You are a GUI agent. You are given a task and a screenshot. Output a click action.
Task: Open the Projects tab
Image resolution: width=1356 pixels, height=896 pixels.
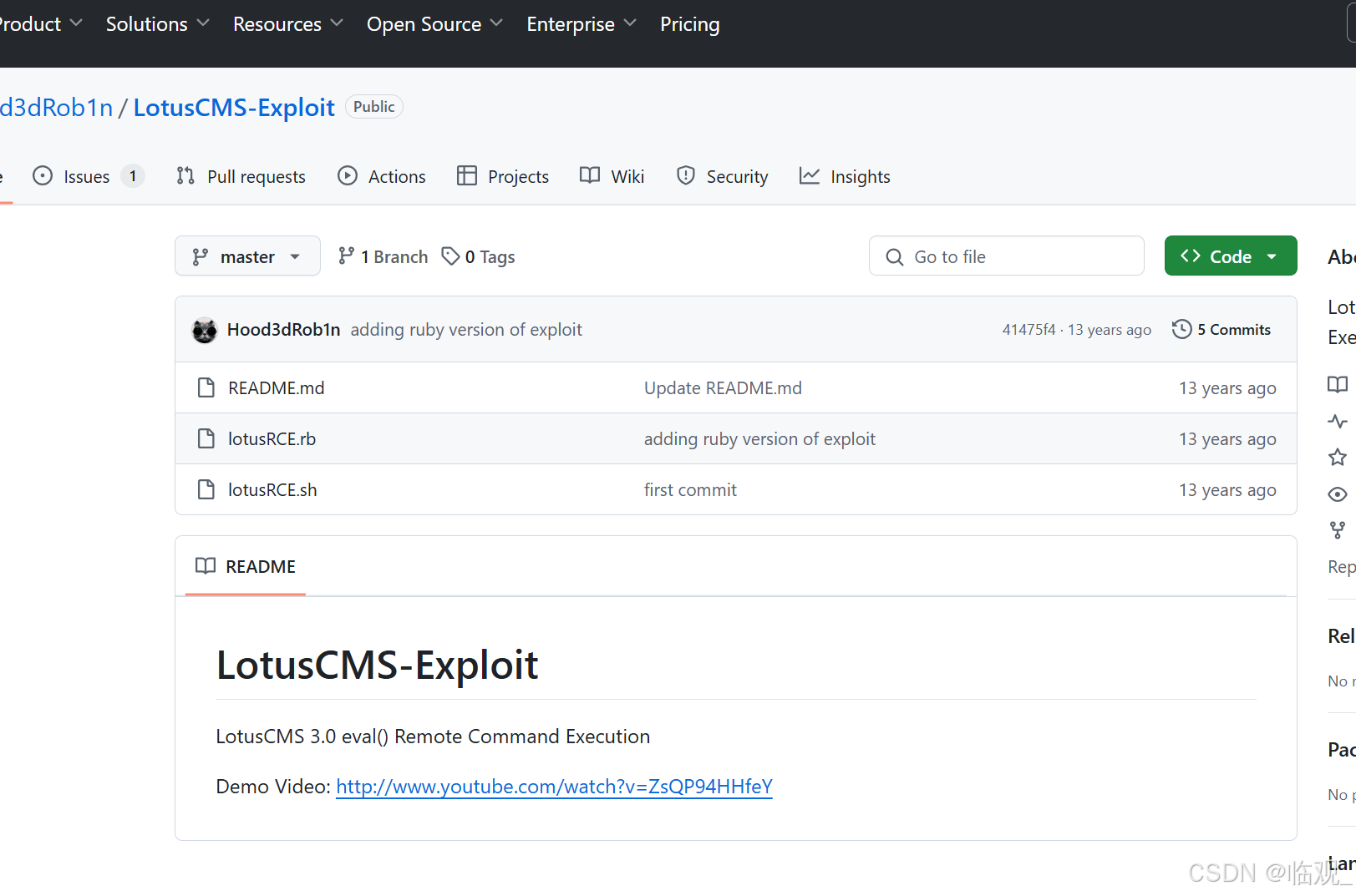coord(503,176)
